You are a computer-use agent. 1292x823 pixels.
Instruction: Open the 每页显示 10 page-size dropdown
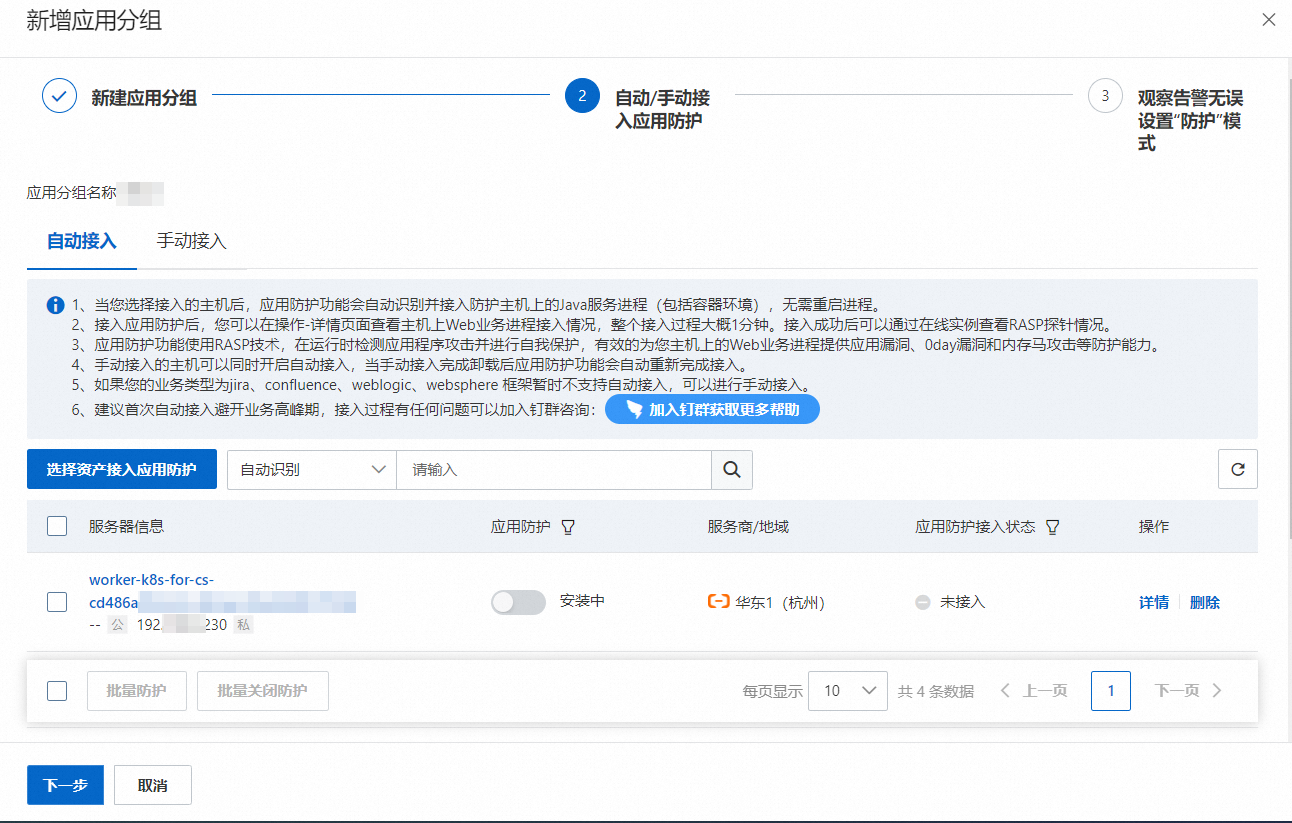click(x=848, y=690)
